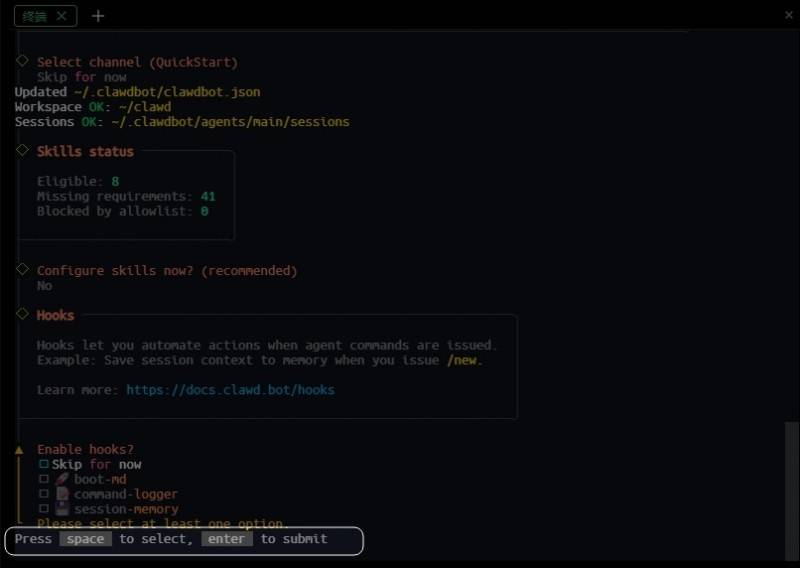
Task: Click the boot-md rocket icon
Action: click(62, 479)
